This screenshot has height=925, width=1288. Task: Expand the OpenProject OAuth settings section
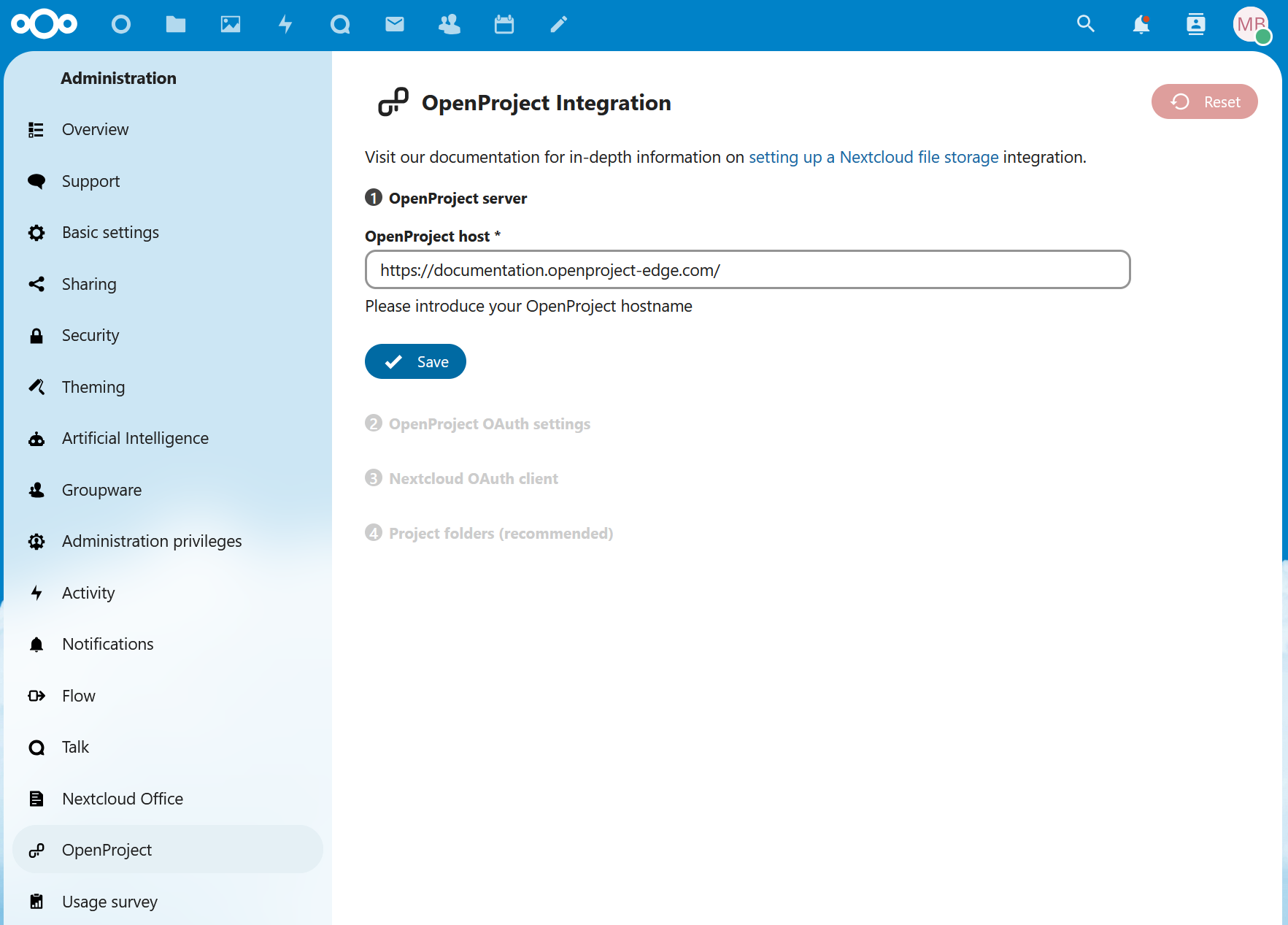click(x=489, y=423)
